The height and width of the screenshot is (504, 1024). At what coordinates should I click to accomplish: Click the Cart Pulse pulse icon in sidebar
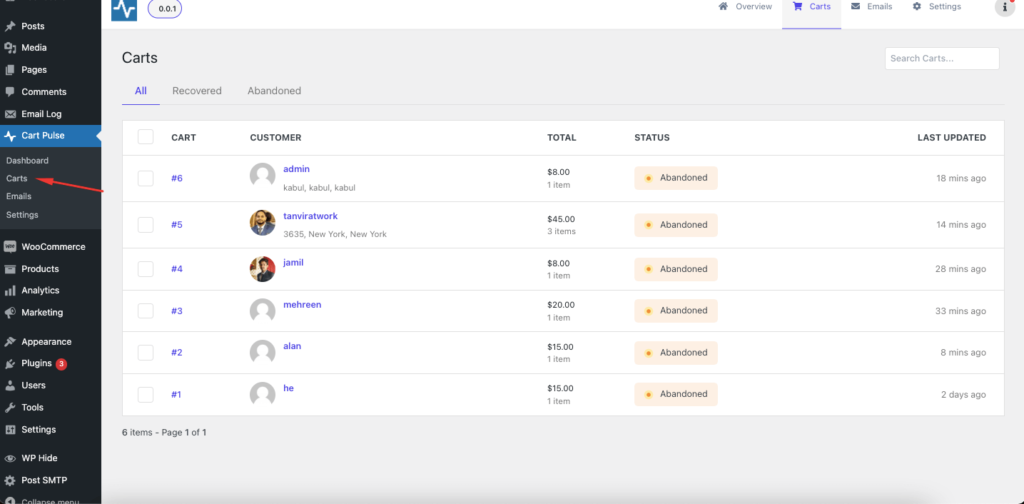point(10,136)
